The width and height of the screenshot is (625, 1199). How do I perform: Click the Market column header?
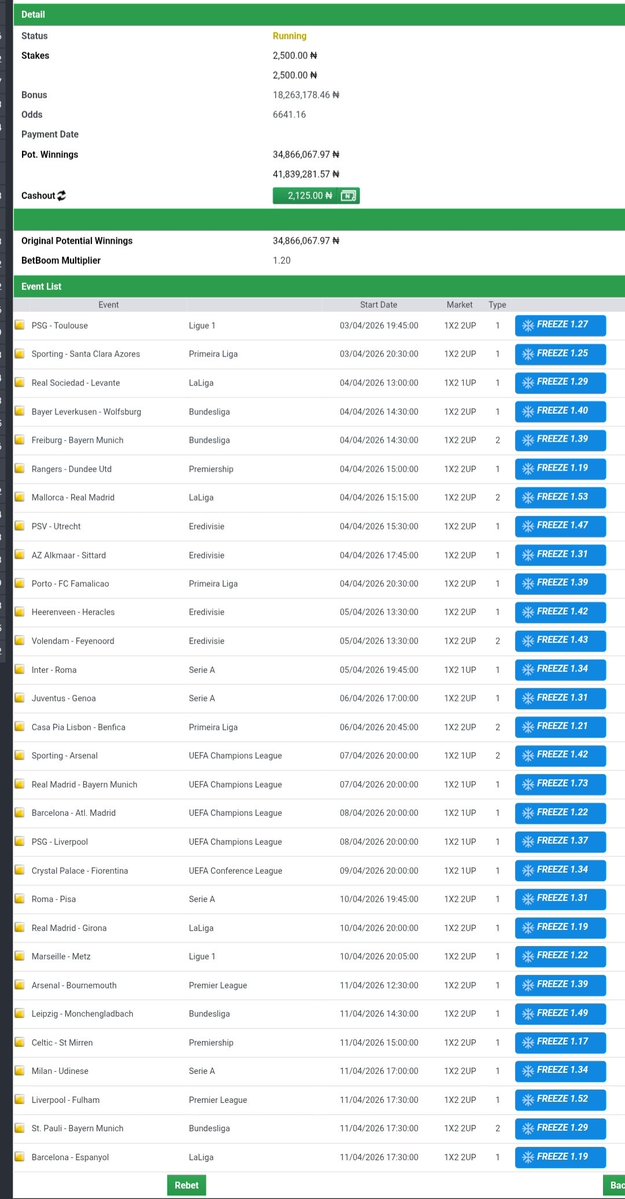460,304
